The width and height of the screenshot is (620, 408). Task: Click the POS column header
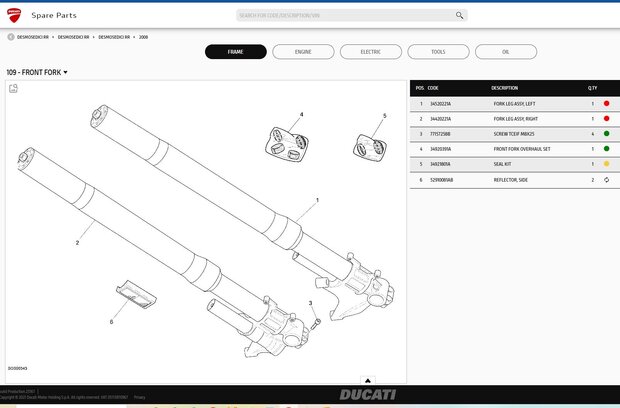click(x=420, y=88)
